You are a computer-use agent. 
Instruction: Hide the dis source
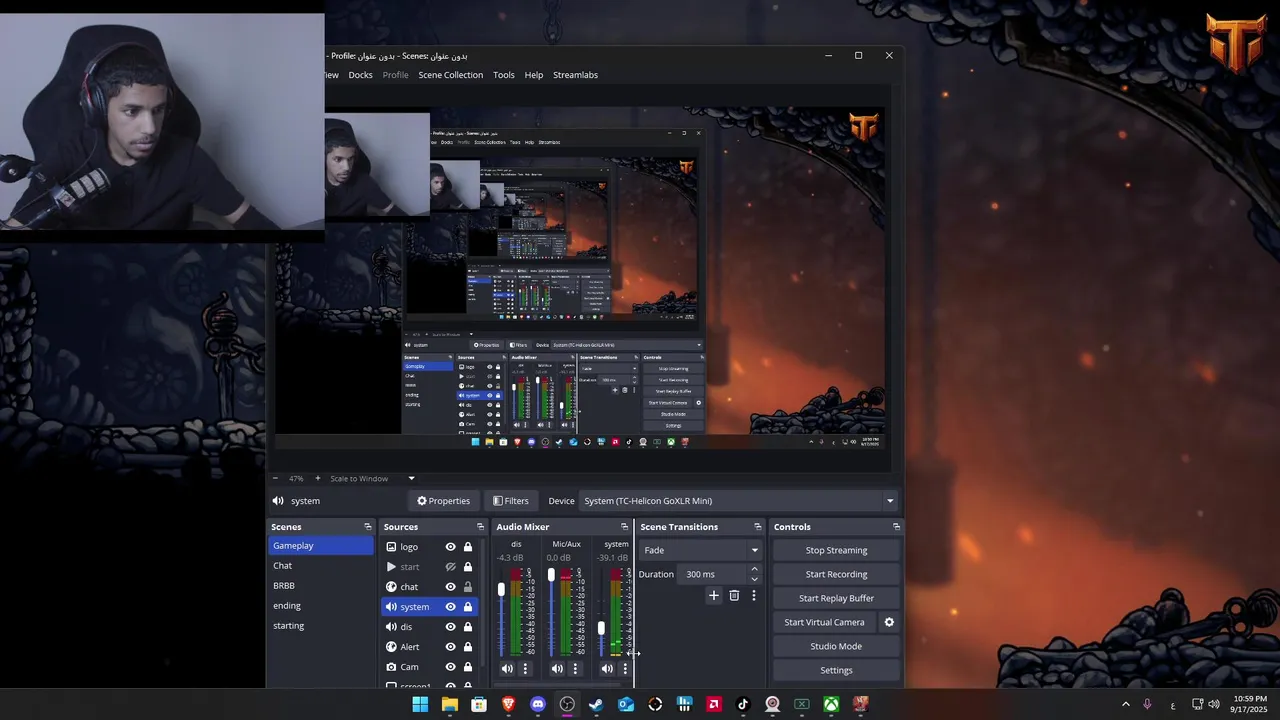point(450,627)
